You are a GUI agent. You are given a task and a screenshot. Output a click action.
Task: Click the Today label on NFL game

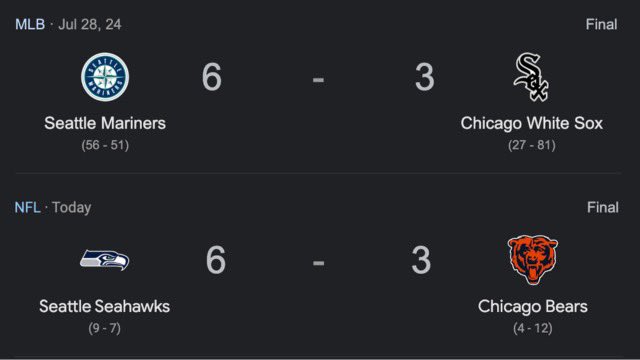71,207
